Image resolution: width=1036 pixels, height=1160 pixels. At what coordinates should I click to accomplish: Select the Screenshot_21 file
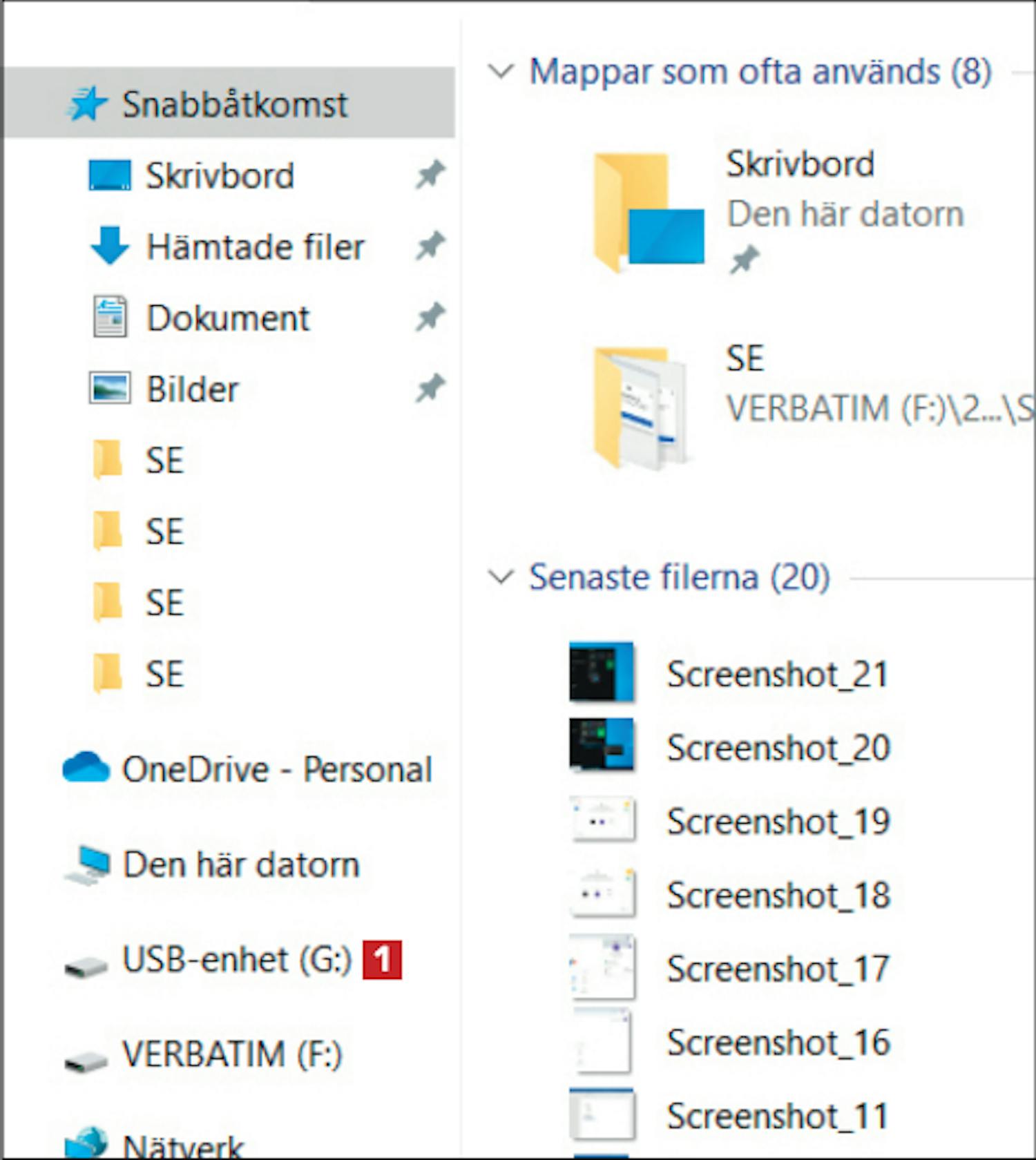pos(776,674)
